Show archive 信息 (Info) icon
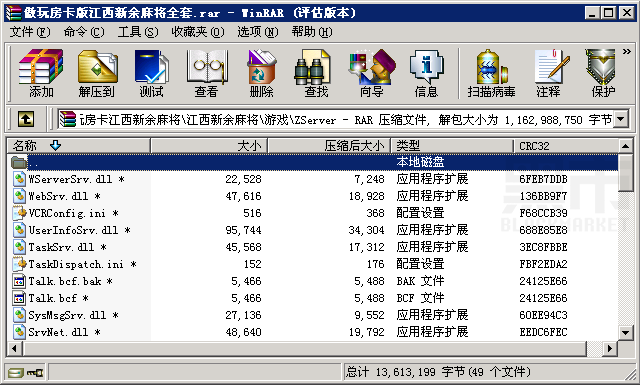The height and width of the screenshot is (385, 640). [x=427, y=73]
